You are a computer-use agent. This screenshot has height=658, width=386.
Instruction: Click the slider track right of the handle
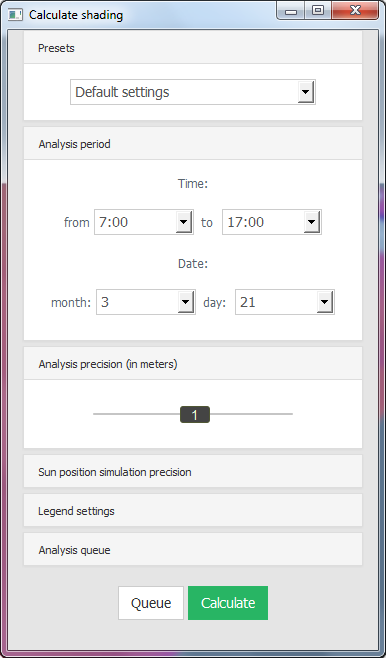(251, 414)
